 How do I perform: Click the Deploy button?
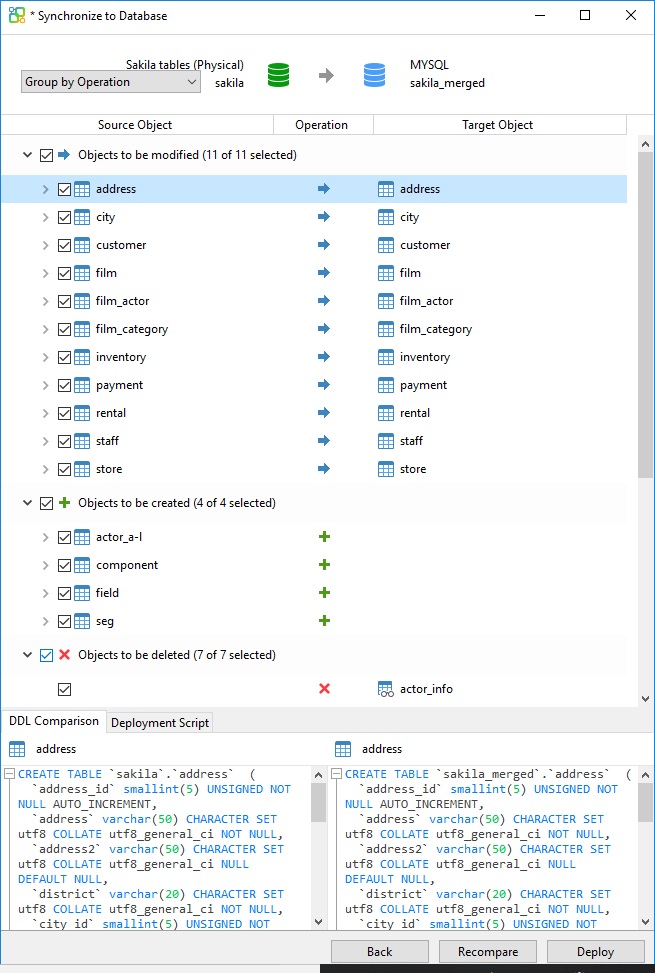595,952
